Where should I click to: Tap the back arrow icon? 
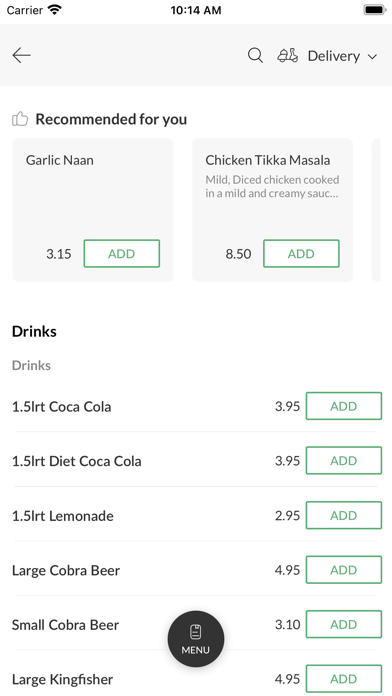tap(21, 55)
